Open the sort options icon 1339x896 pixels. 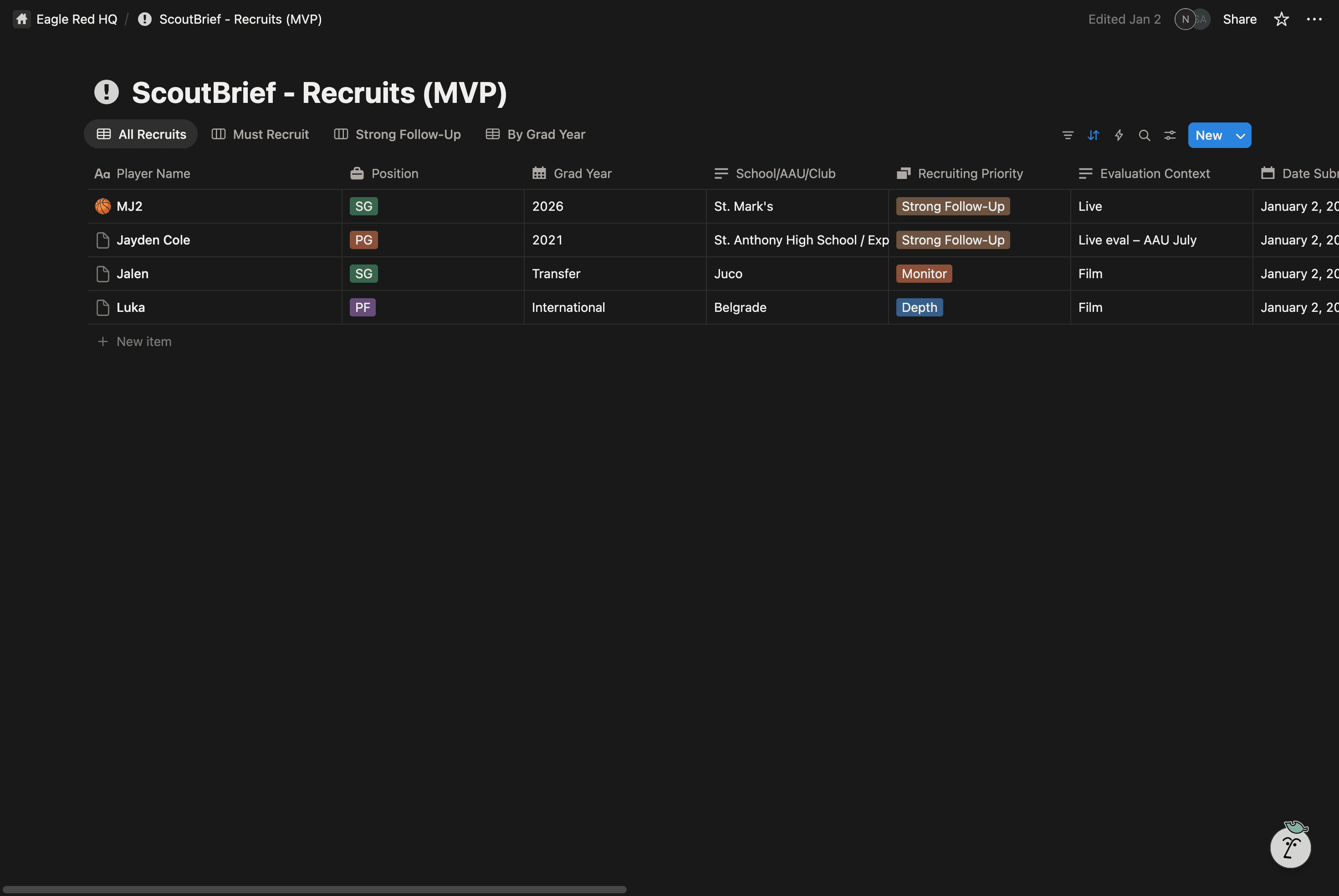point(1093,135)
